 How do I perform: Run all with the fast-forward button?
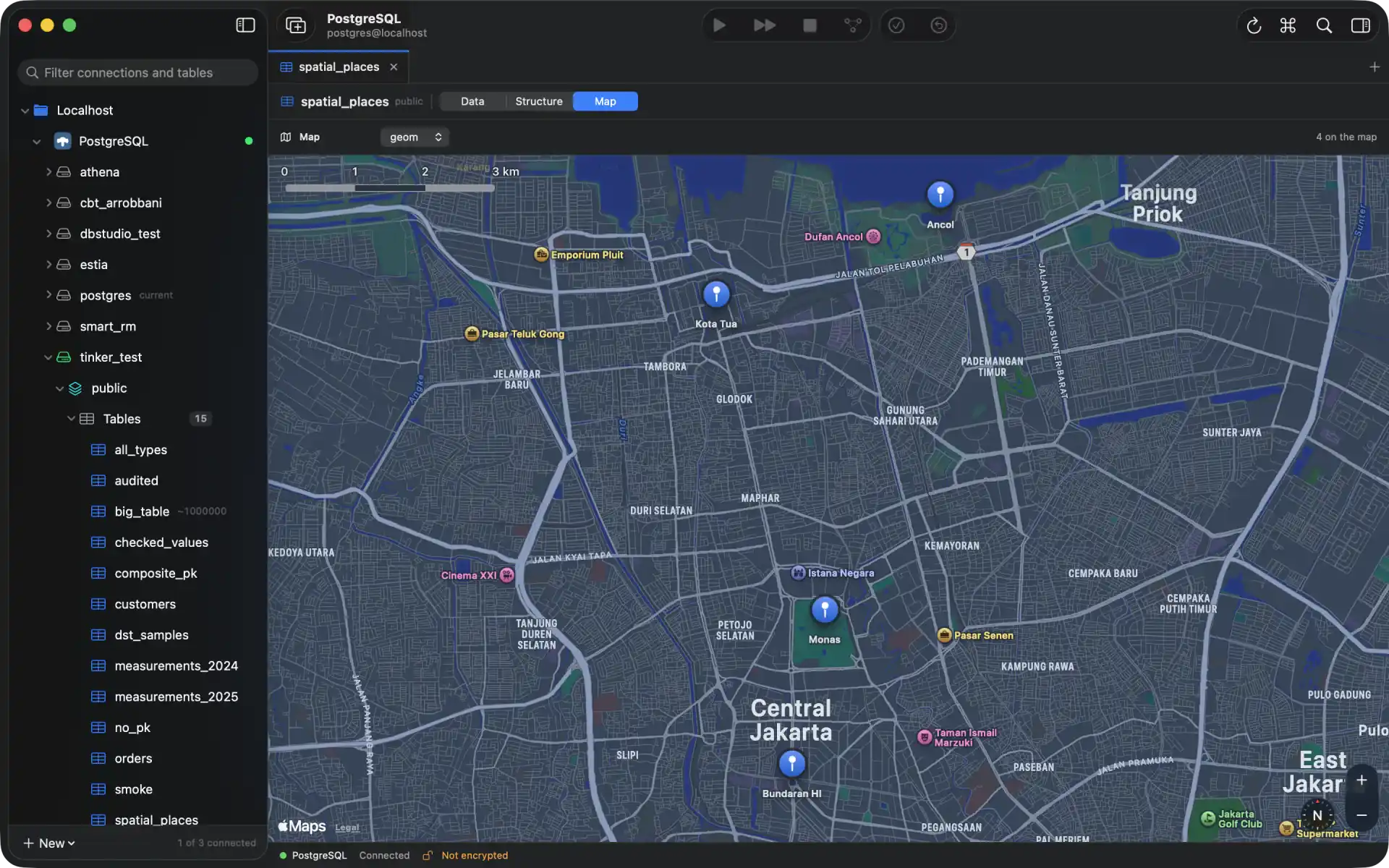pyautogui.click(x=764, y=25)
